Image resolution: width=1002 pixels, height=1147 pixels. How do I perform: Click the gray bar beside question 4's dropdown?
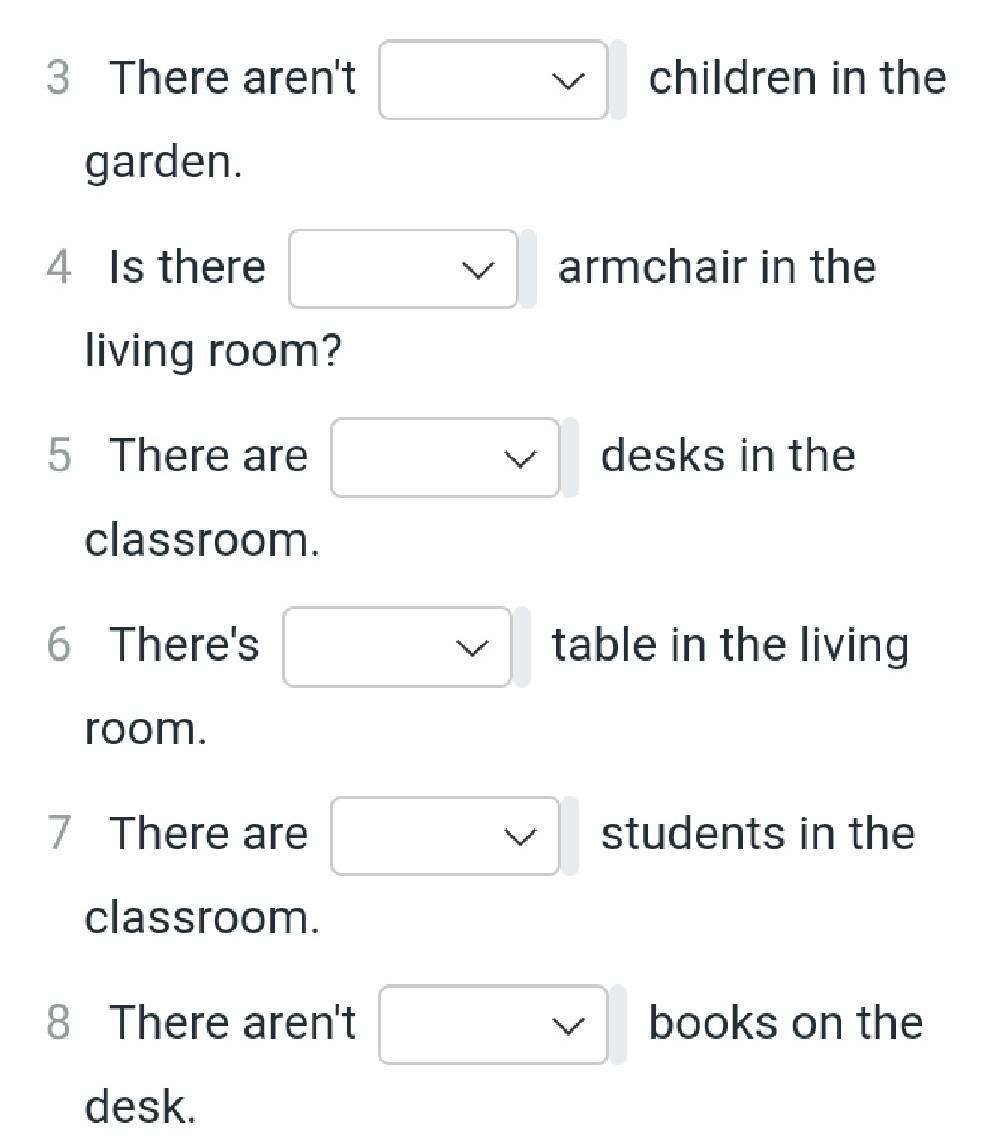click(x=528, y=269)
